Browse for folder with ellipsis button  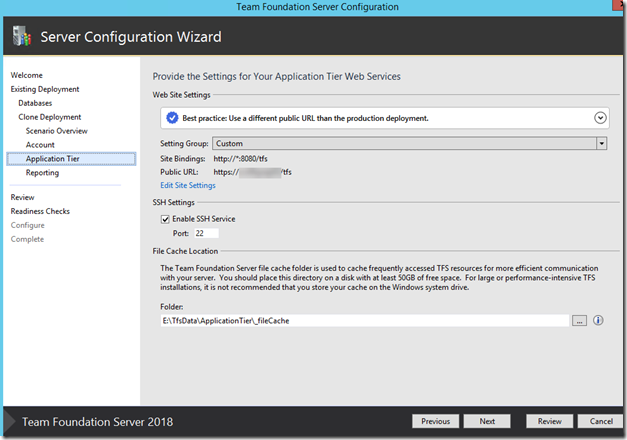point(579,321)
